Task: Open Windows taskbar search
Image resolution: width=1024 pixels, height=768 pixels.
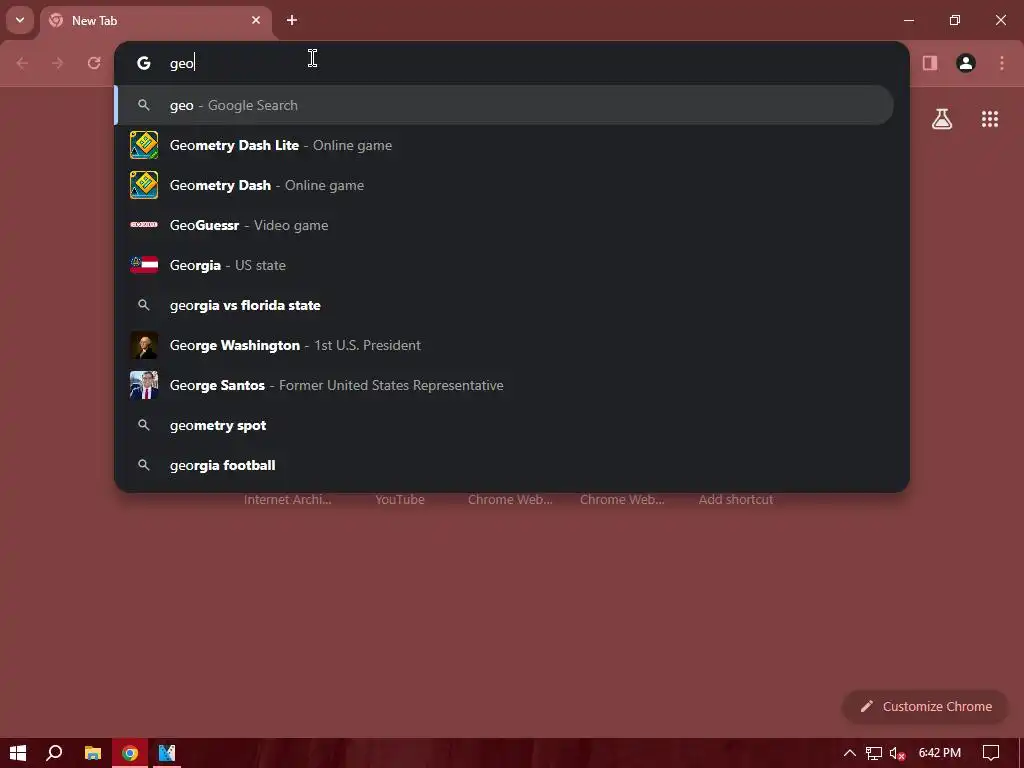Action: [54, 753]
